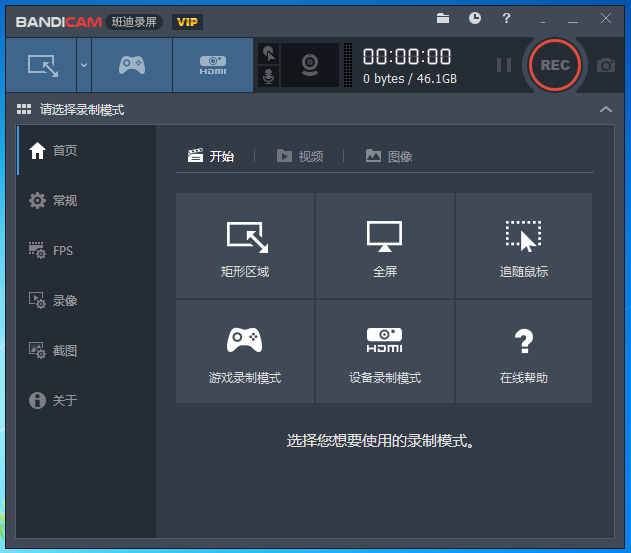The width and height of the screenshot is (631, 553).
Task: Collapse the panel with the chevron arrow
Action: coord(606,109)
